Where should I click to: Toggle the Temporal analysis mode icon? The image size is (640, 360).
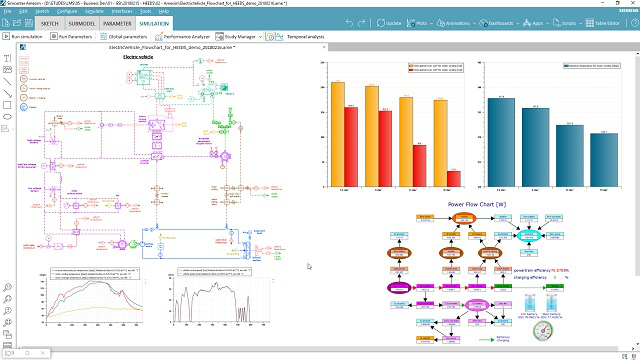(x=270, y=36)
